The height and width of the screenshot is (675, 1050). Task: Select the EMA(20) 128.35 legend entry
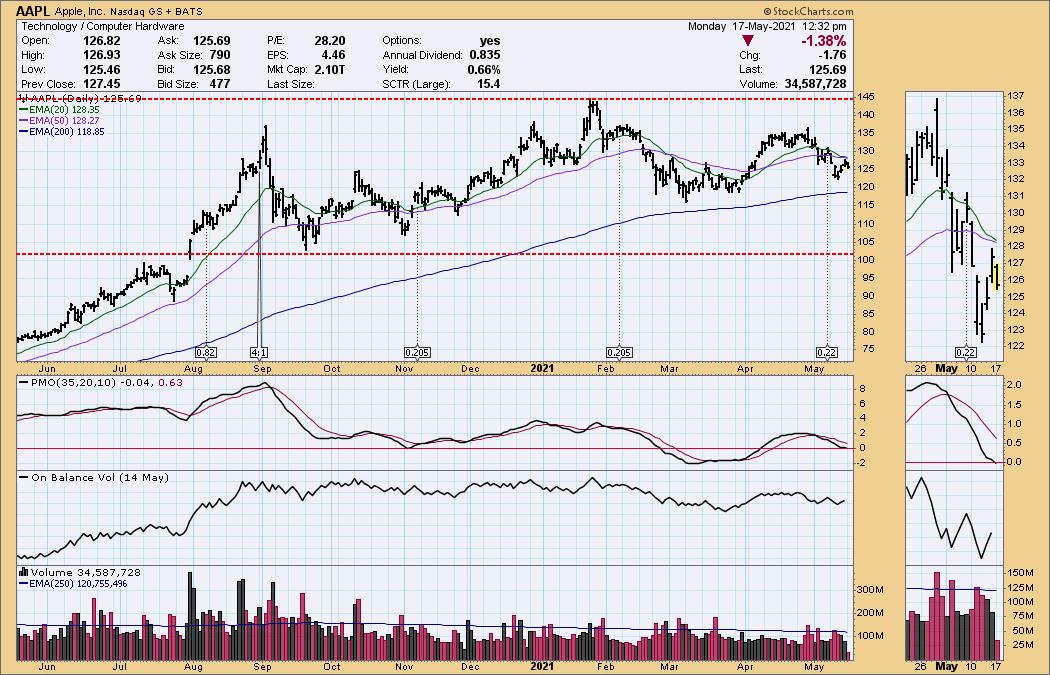59,109
